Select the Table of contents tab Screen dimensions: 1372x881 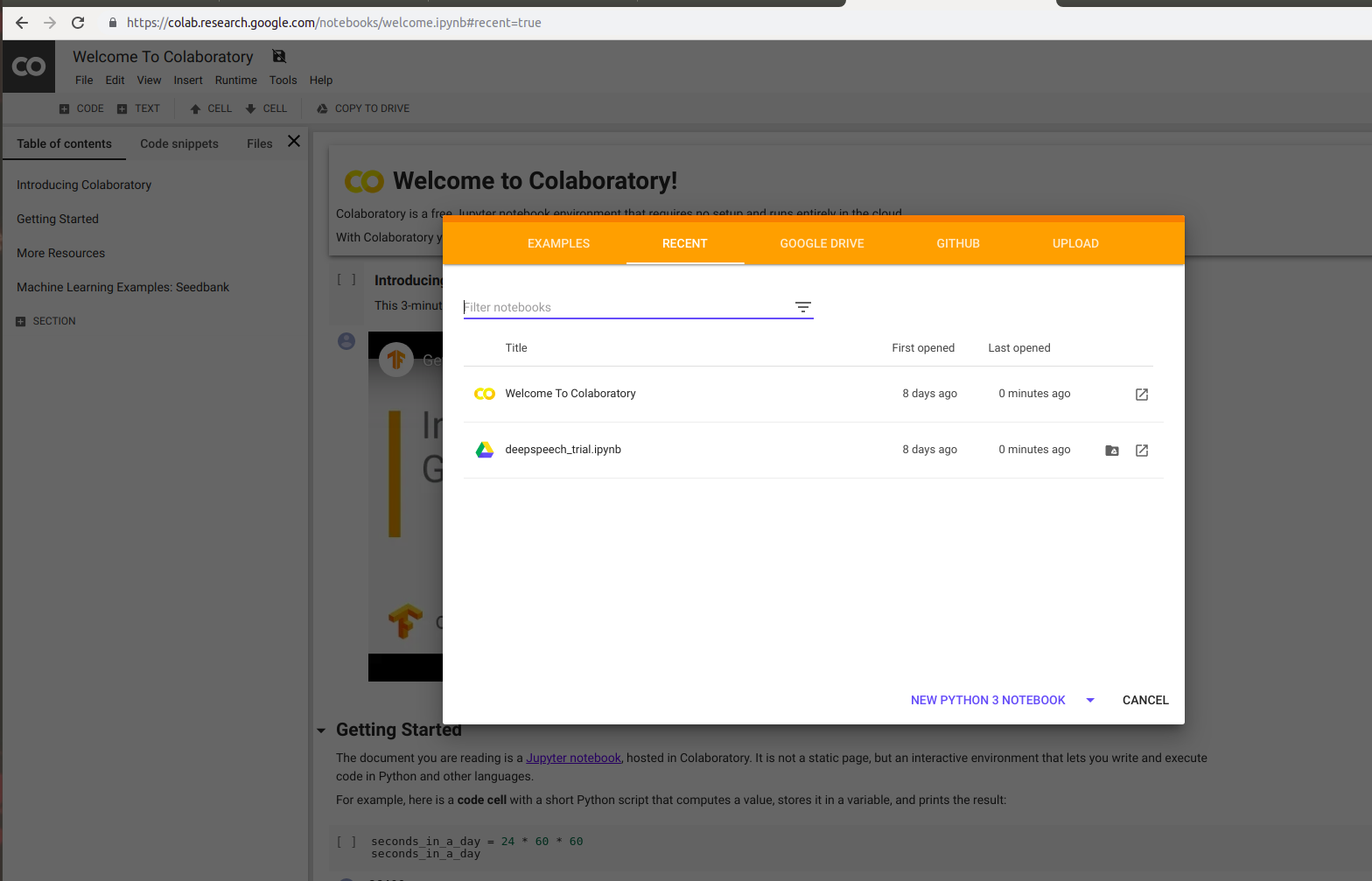(x=64, y=143)
